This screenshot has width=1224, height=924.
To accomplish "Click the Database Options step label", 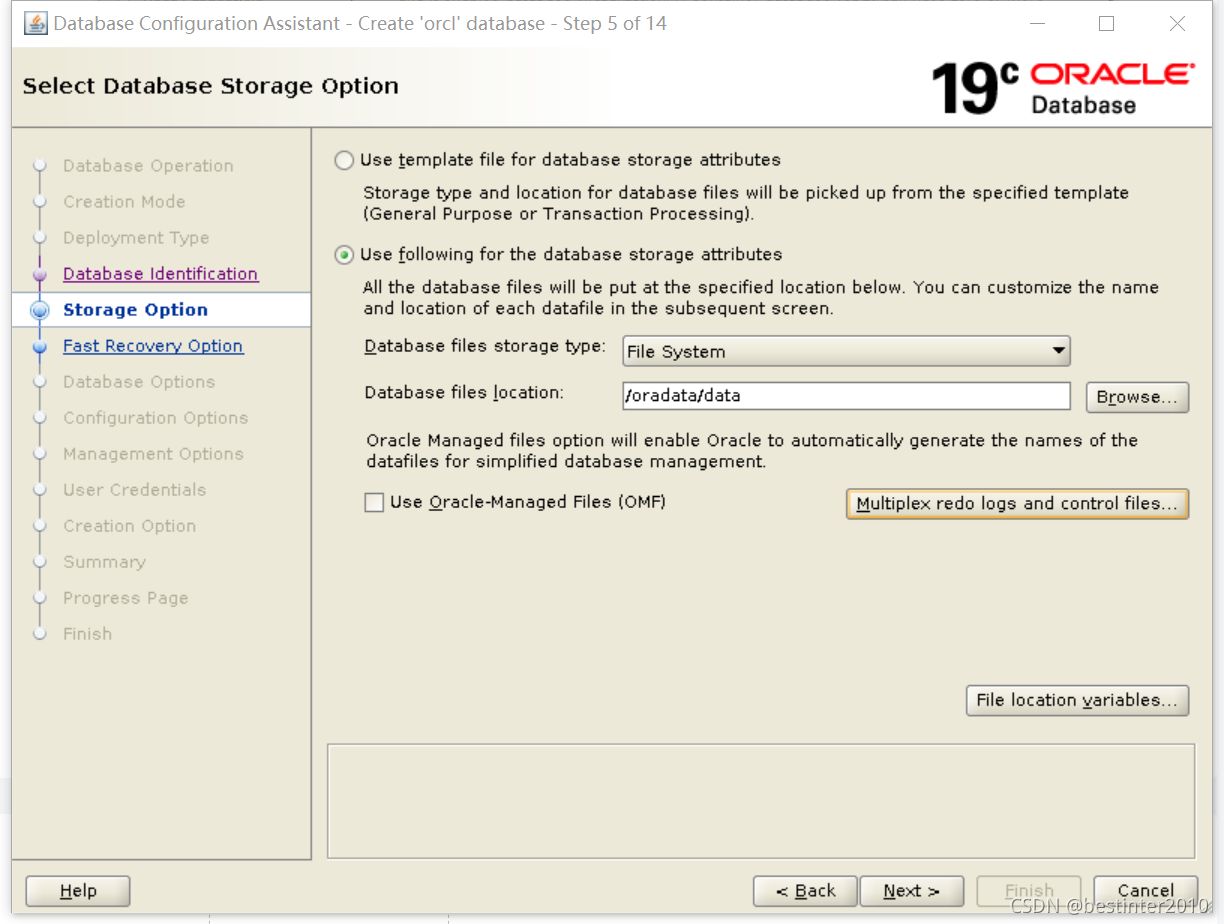I will [x=139, y=382].
